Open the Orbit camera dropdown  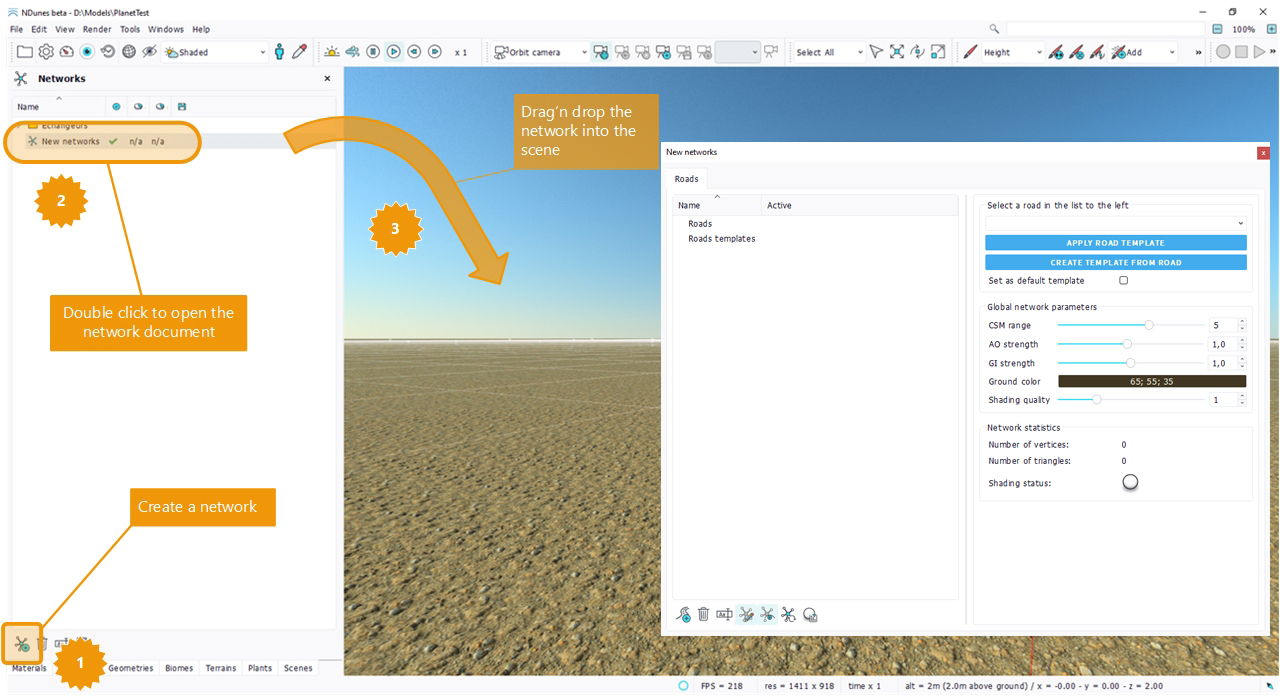(x=540, y=52)
